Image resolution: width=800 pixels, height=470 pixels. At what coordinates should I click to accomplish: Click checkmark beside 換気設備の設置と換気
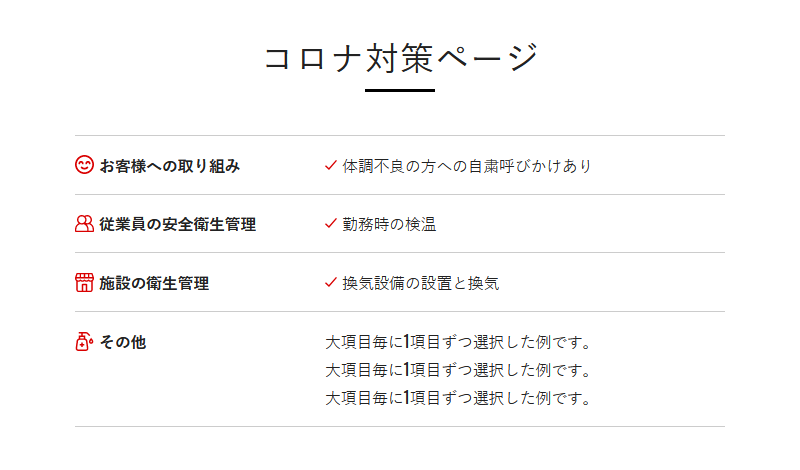click(331, 283)
